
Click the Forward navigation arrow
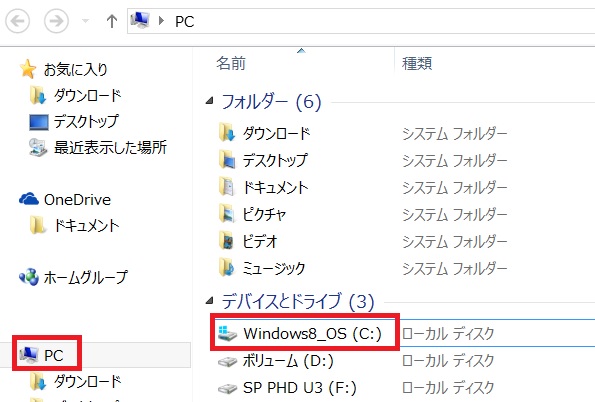[56, 21]
